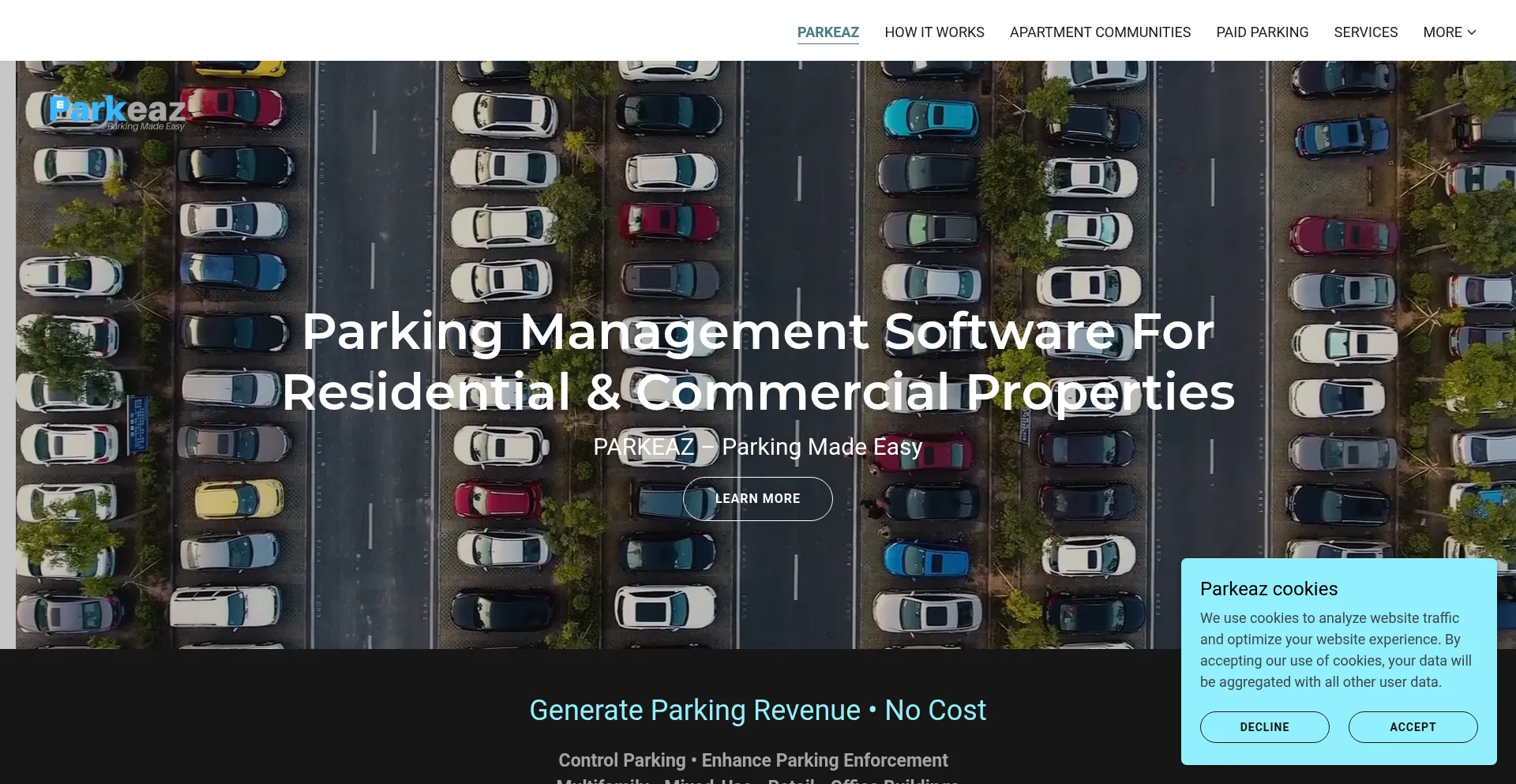Expand the MORE dropdown menu
Image resolution: width=1516 pixels, height=784 pixels.
tap(1449, 32)
